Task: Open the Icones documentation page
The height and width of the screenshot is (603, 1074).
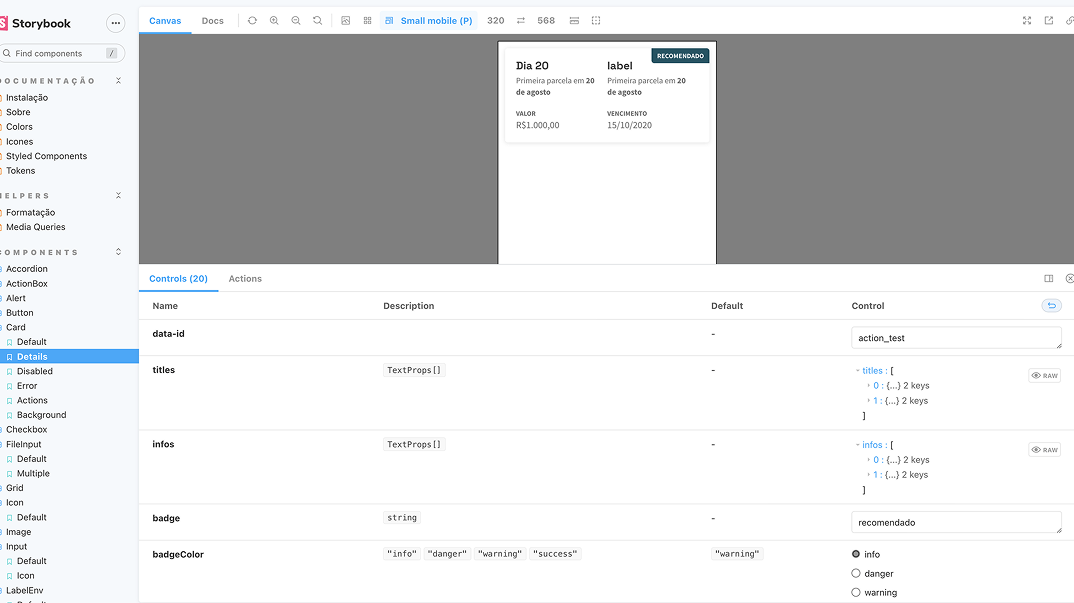Action: click(x=19, y=142)
